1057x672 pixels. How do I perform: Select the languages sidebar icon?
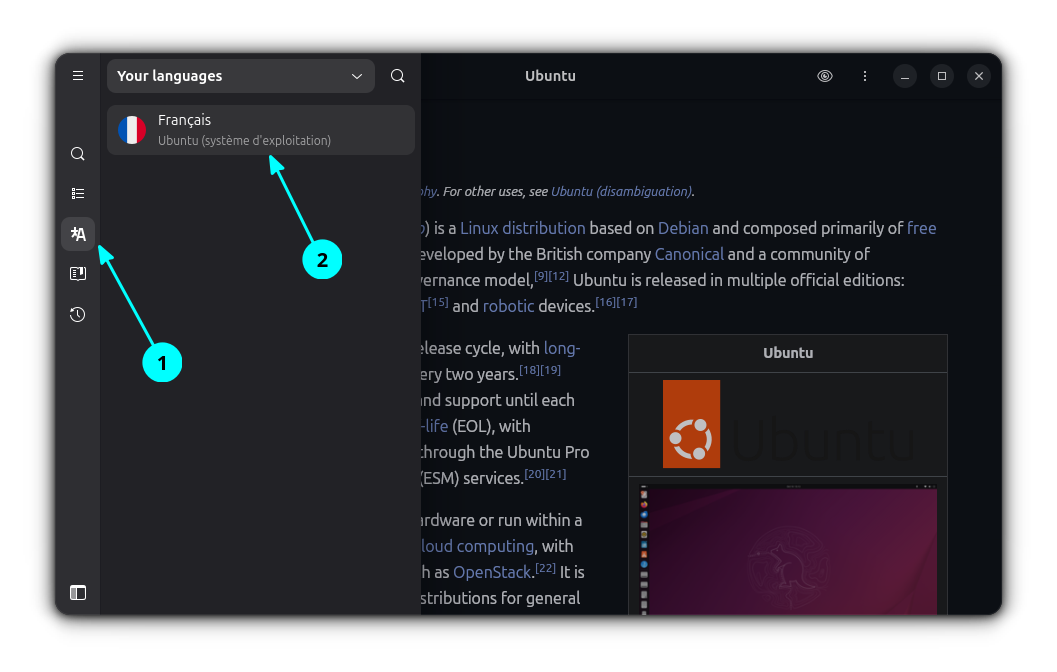coord(78,234)
